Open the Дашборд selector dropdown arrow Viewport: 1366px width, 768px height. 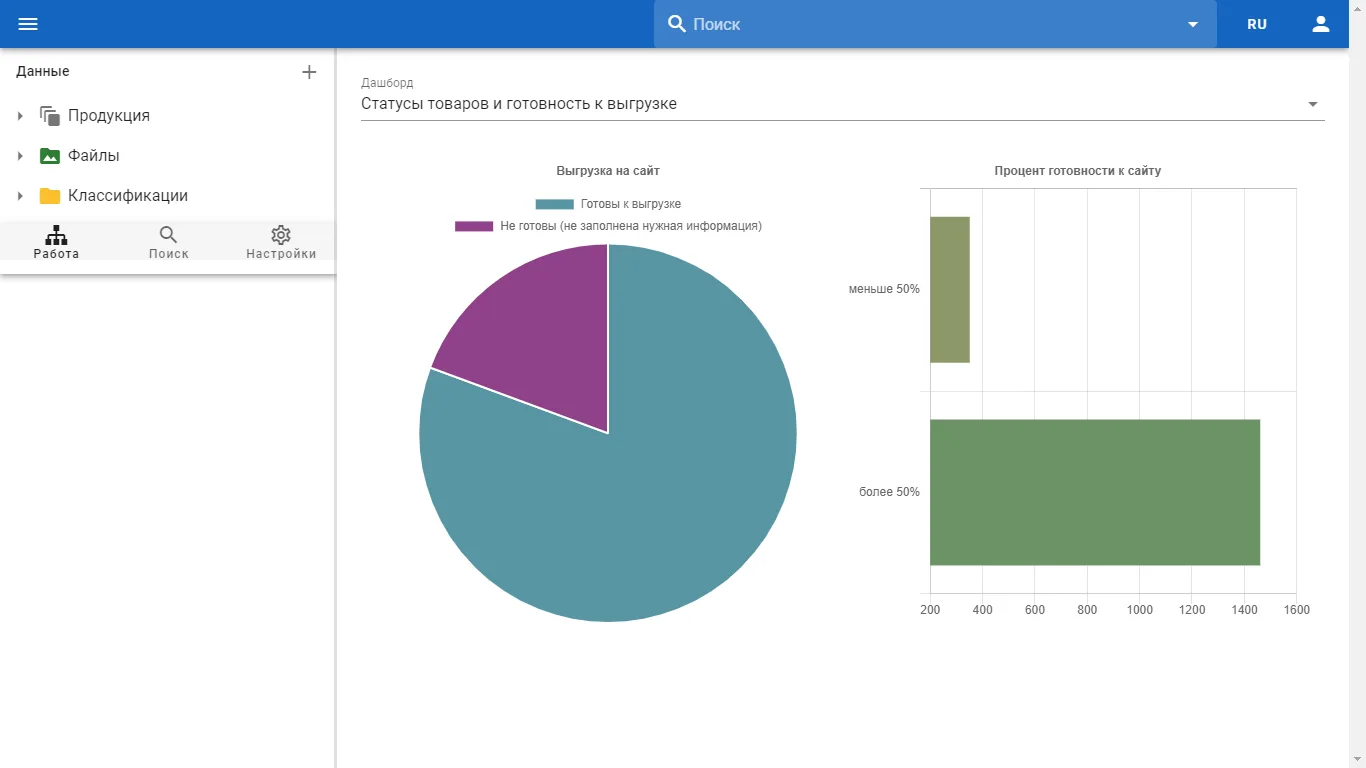pos(1313,104)
